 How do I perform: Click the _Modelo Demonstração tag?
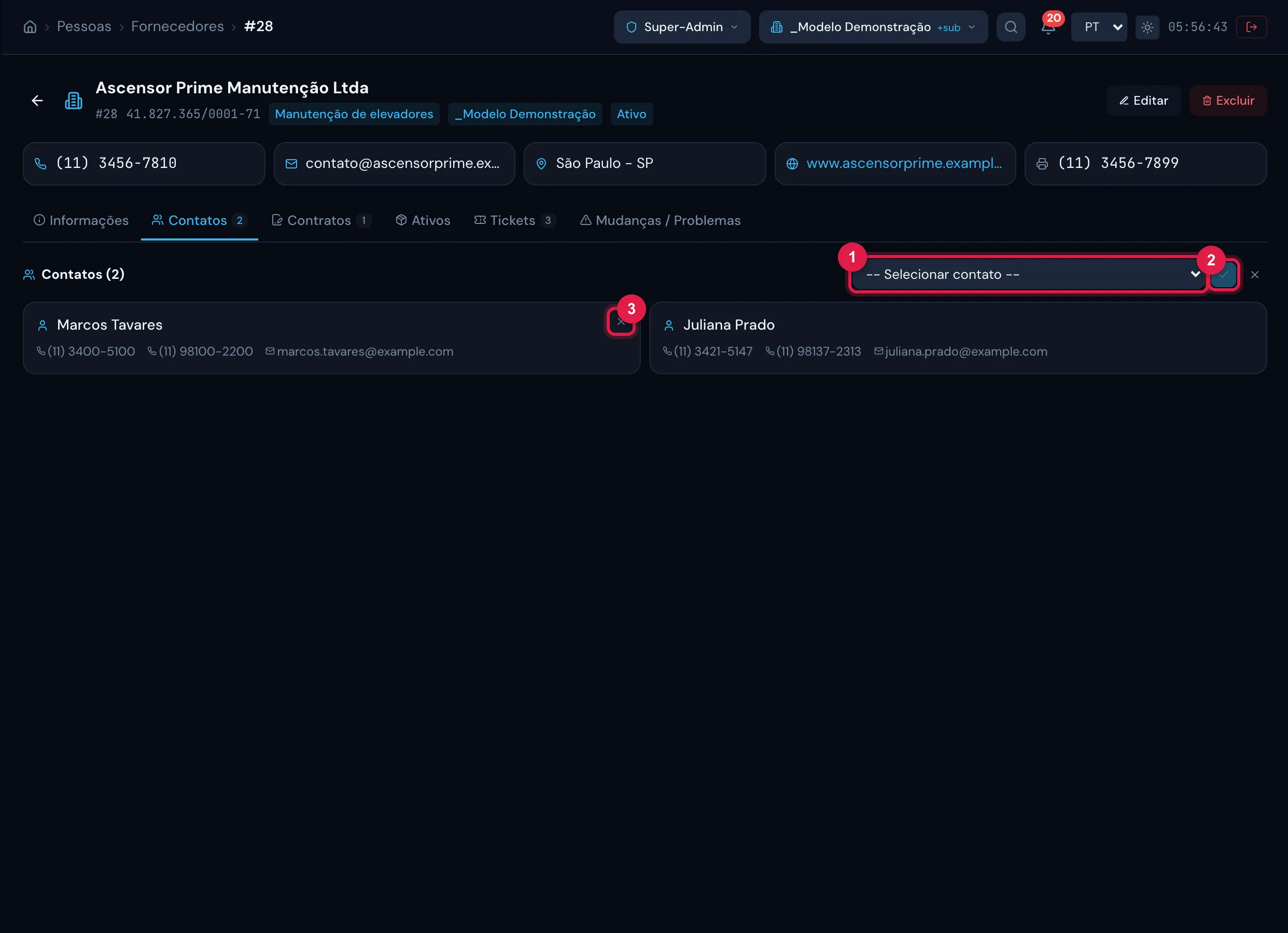pos(525,114)
